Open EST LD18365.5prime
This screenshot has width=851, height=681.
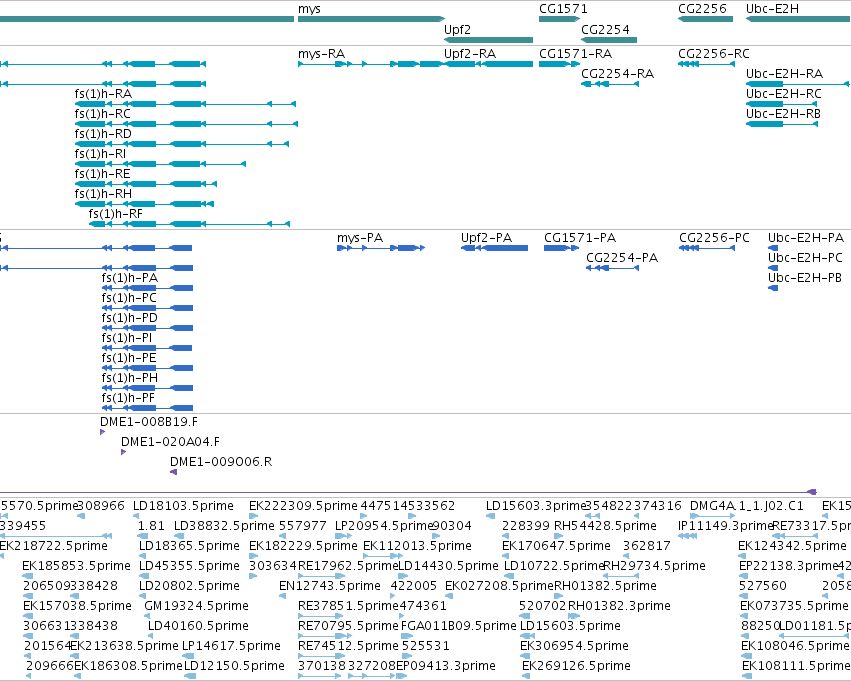[144, 556]
